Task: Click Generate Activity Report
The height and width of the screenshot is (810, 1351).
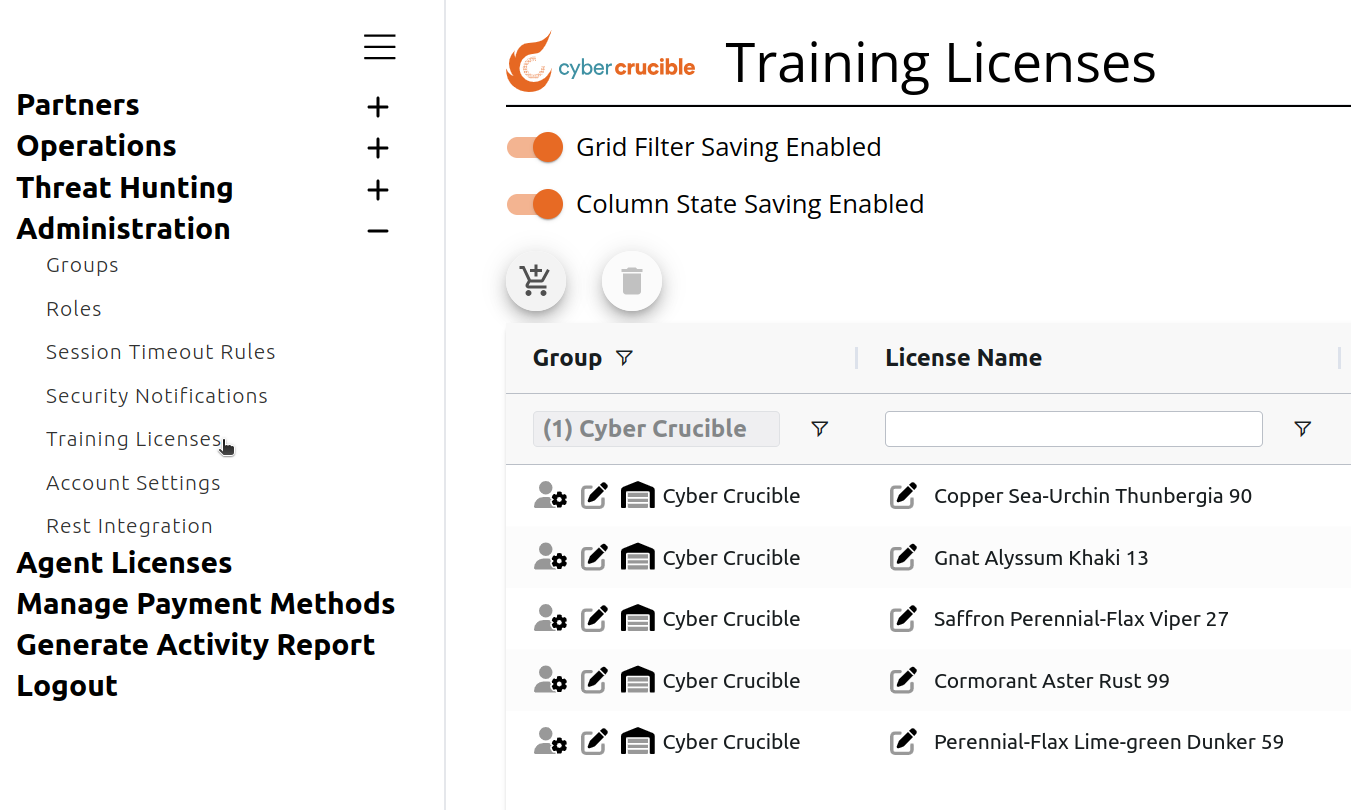Action: [196, 645]
